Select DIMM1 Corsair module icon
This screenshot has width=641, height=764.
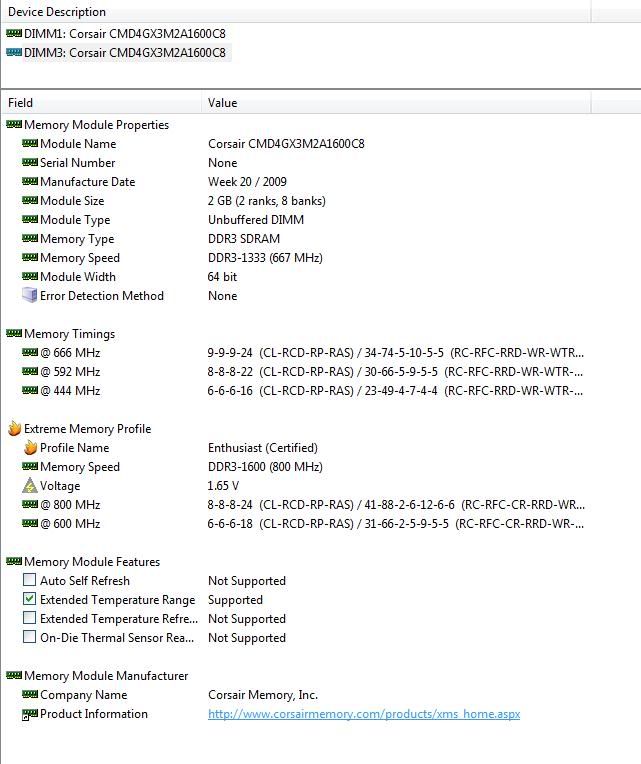14,33
